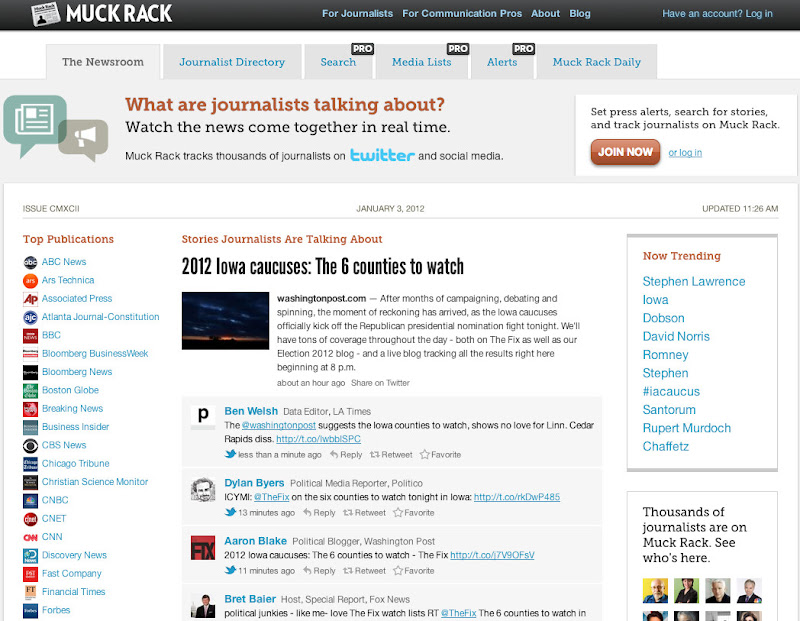The image size is (800, 621).
Task: Click the story's night sky thumbnail
Action: [x=225, y=320]
